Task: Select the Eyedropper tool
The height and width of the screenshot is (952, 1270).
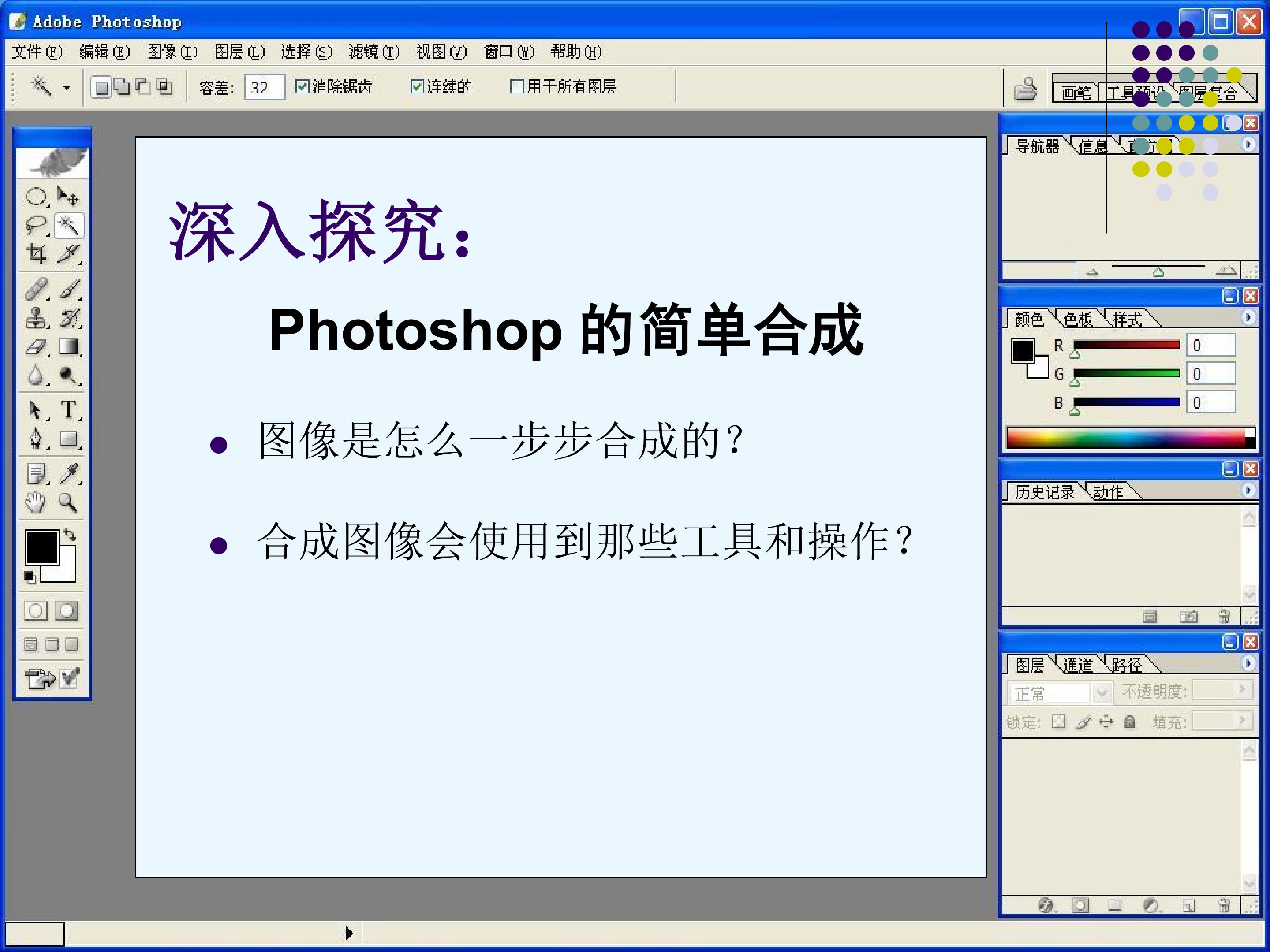Action: click(x=69, y=473)
